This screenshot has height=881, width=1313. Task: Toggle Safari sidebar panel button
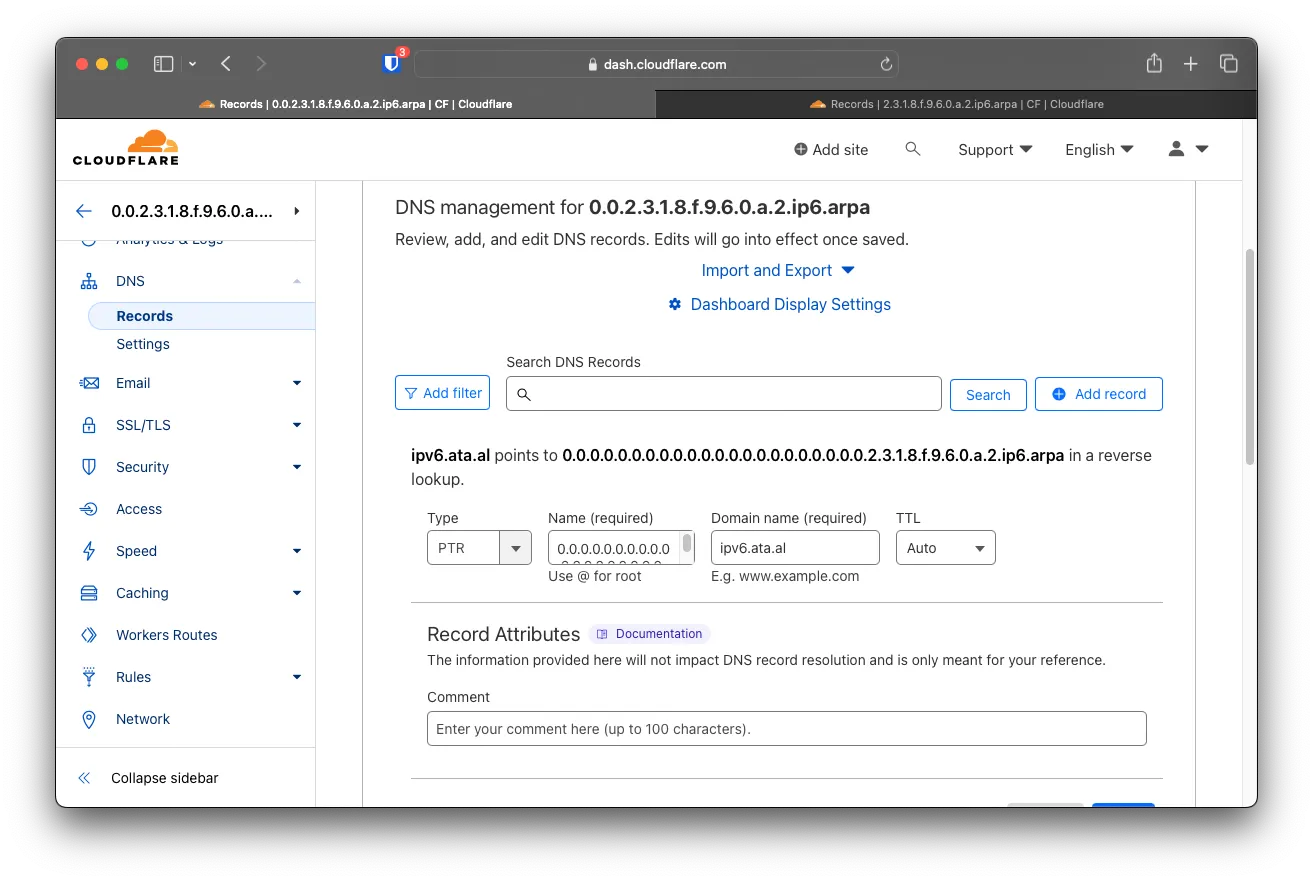click(164, 64)
